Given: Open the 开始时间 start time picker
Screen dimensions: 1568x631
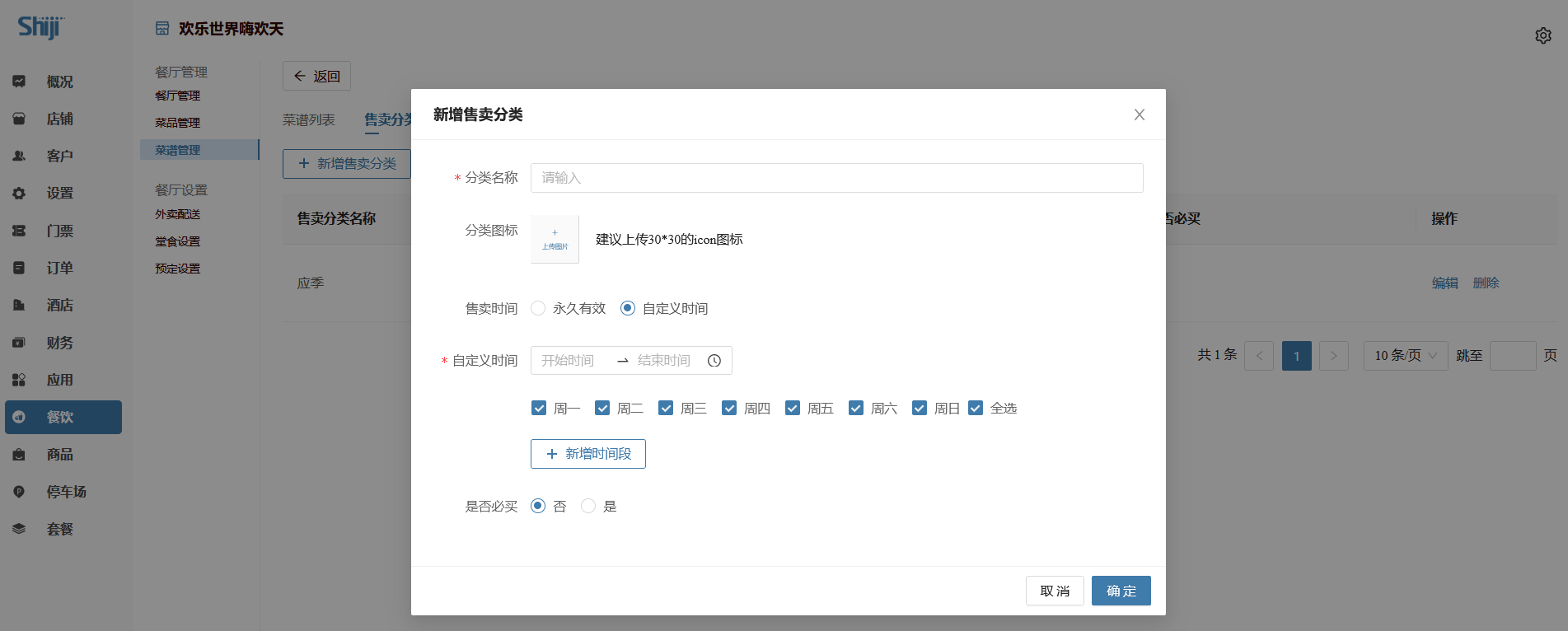Looking at the screenshot, I should [568, 361].
